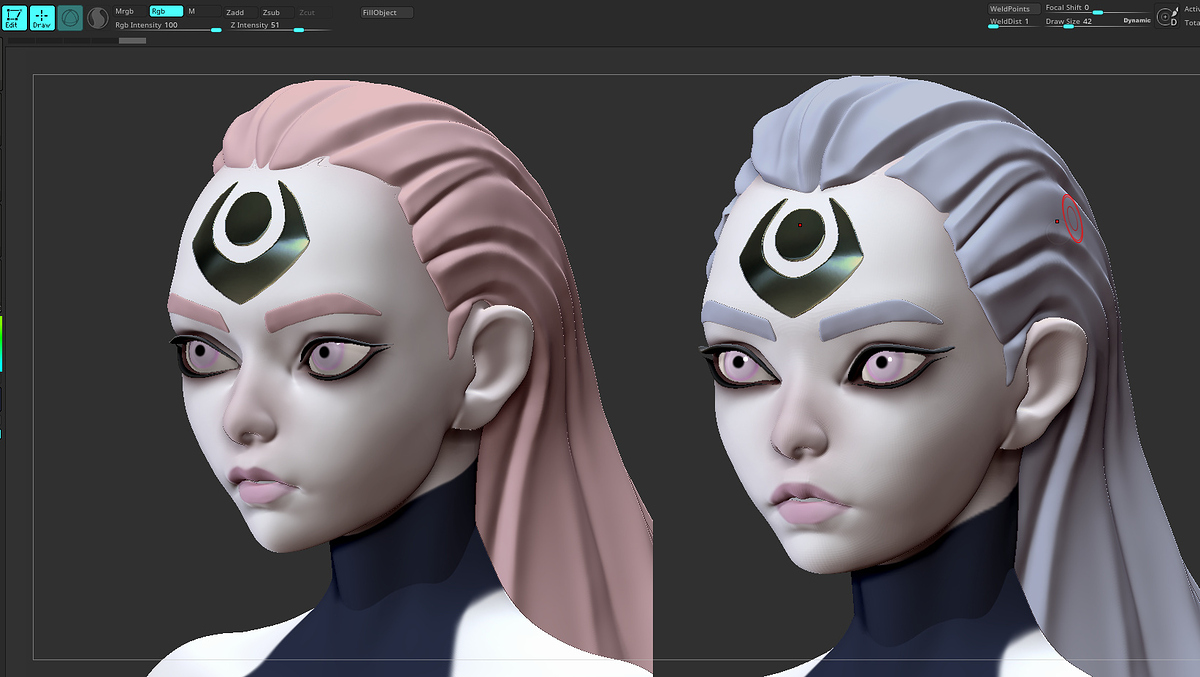Toggle the Rgb painting mode
The height and width of the screenshot is (677, 1200).
coord(166,12)
